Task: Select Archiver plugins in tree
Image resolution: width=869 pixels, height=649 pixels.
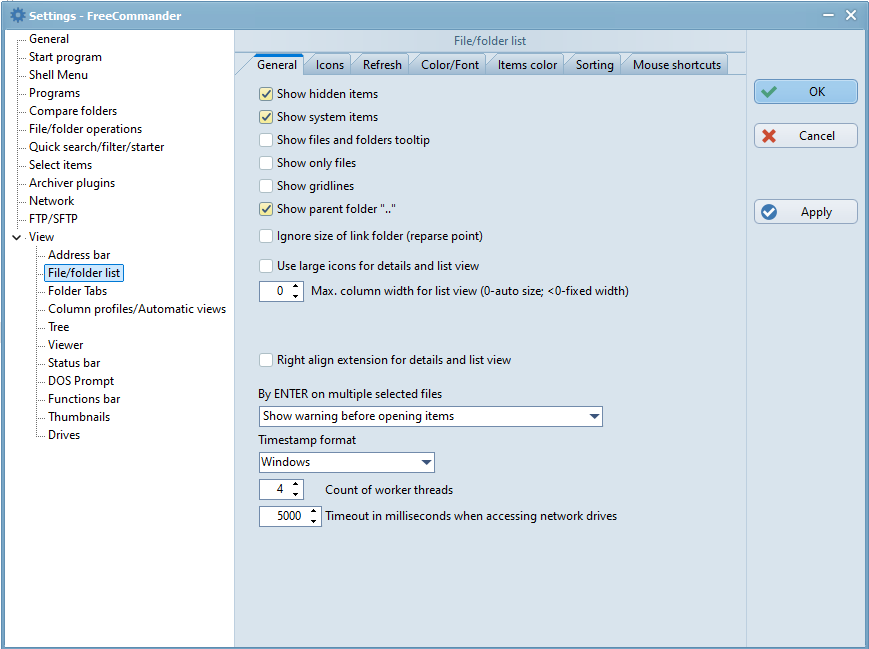Action: tap(72, 183)
